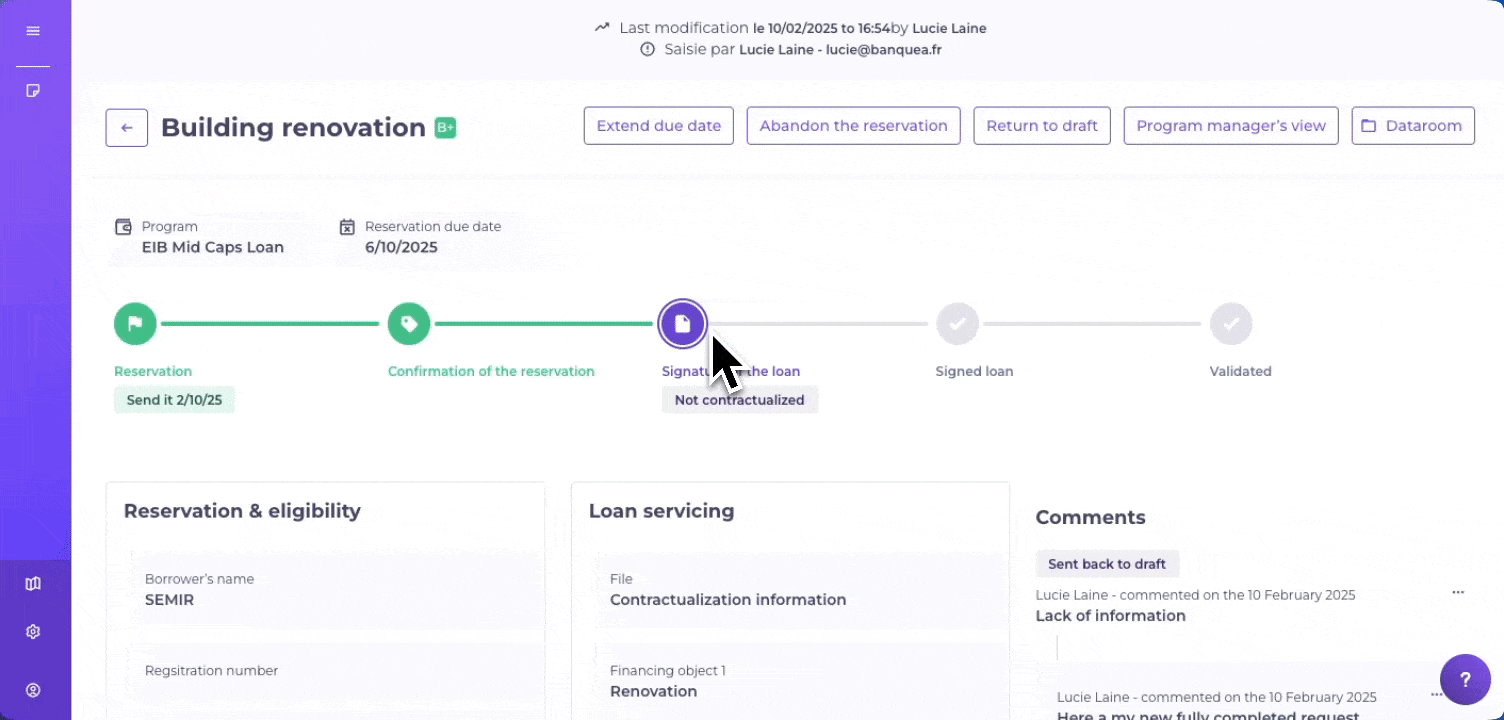The height and width of the screenshot is (720, 1504).
Task: Select Confirmation of the reservation step icon
Action: (x=409, y=324)
